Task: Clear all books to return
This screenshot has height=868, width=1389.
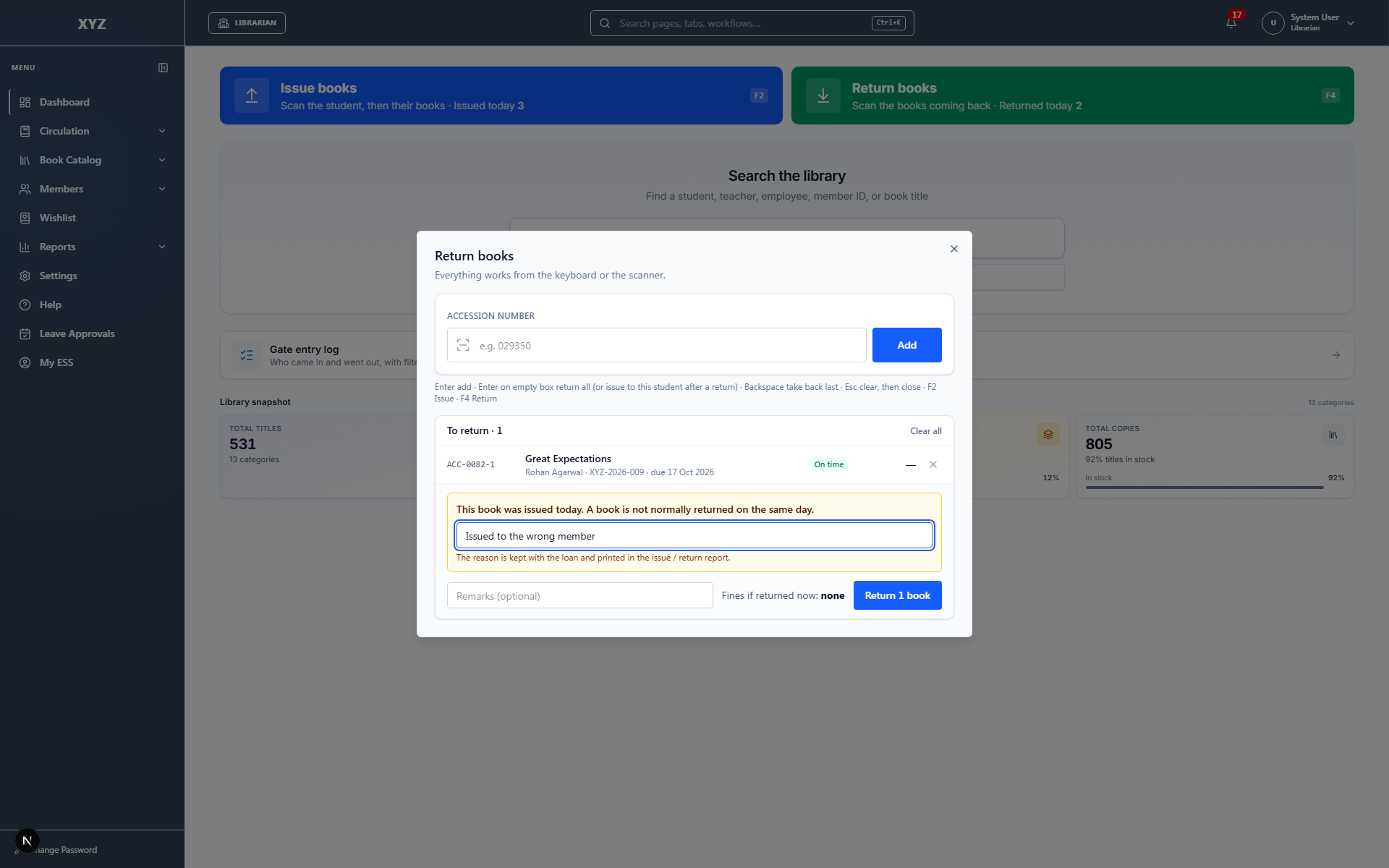Action: [x=925, y=431]
